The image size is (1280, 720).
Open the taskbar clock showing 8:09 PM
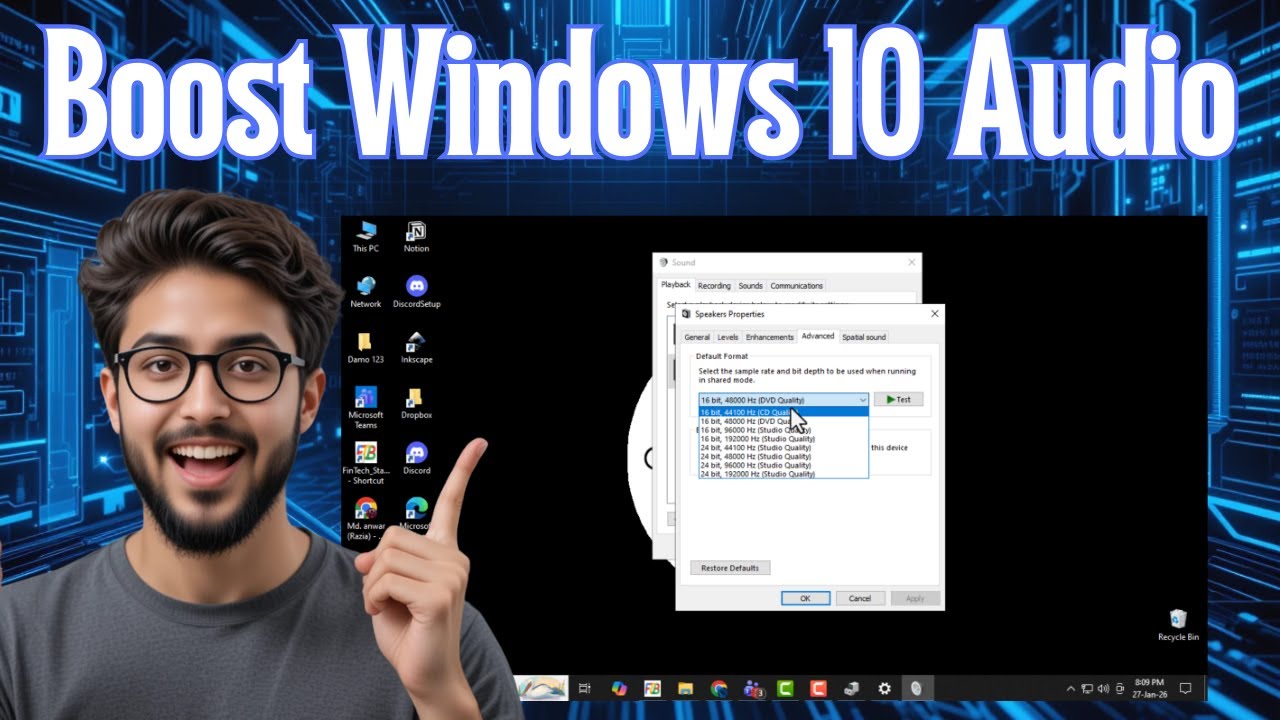pyautogui.click(x=1149, y=688)
